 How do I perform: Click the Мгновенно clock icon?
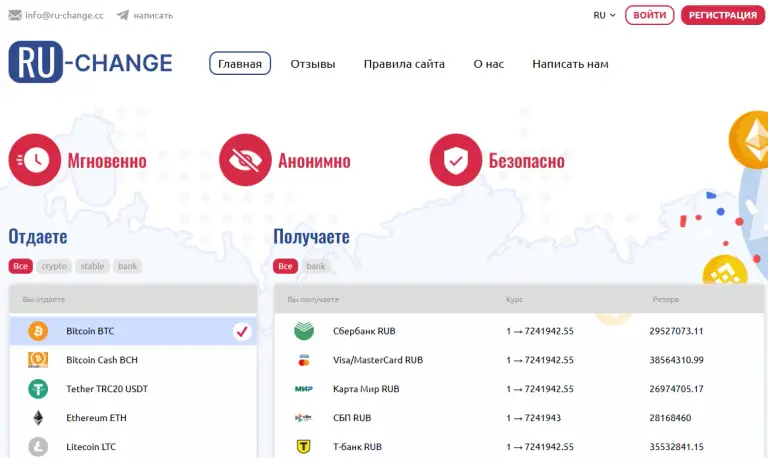[x=35, y=160]
